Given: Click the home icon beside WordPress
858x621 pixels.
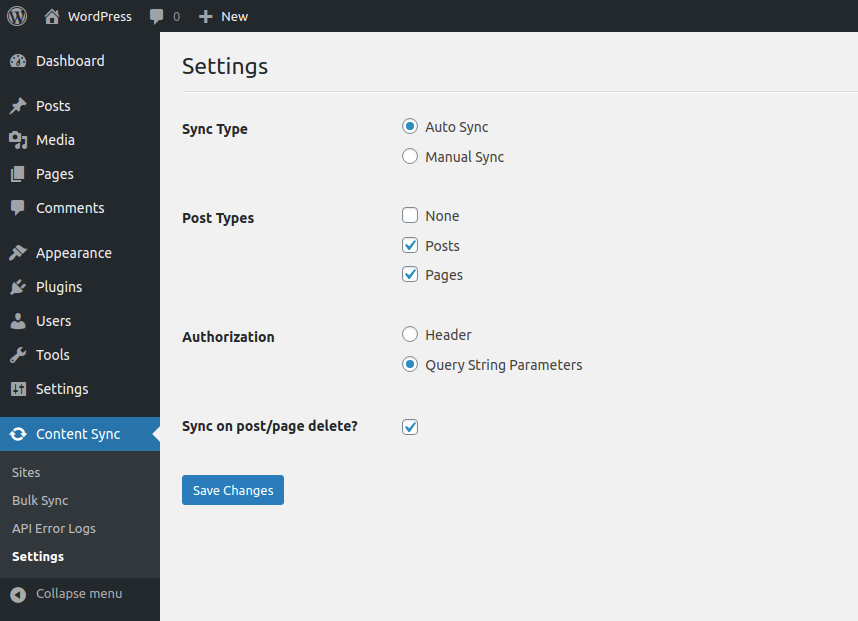Looking at the screenshot, I should click(x=52, y=16).
